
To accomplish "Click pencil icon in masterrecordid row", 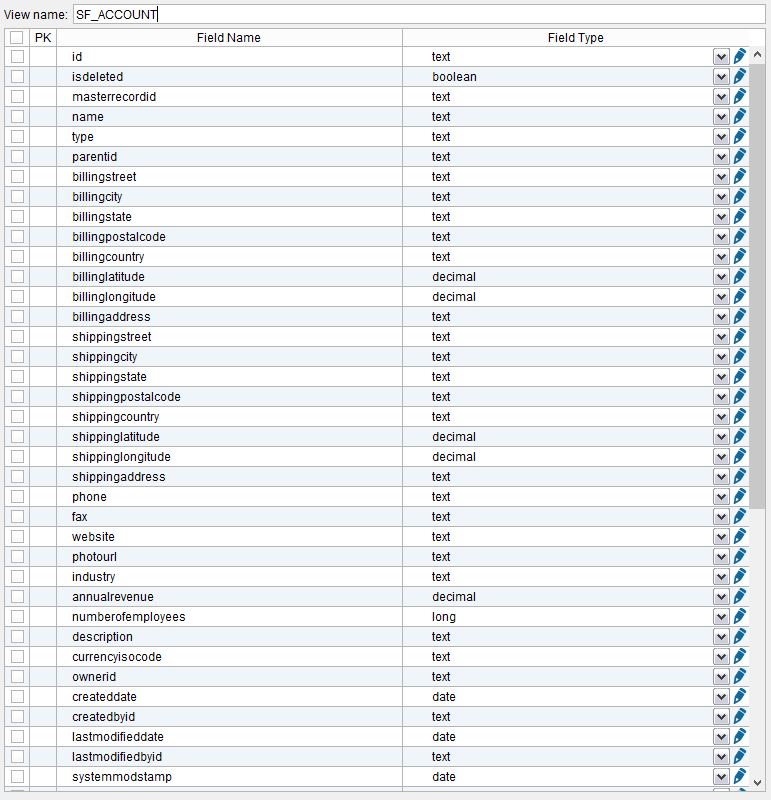I will coord(739,96).
